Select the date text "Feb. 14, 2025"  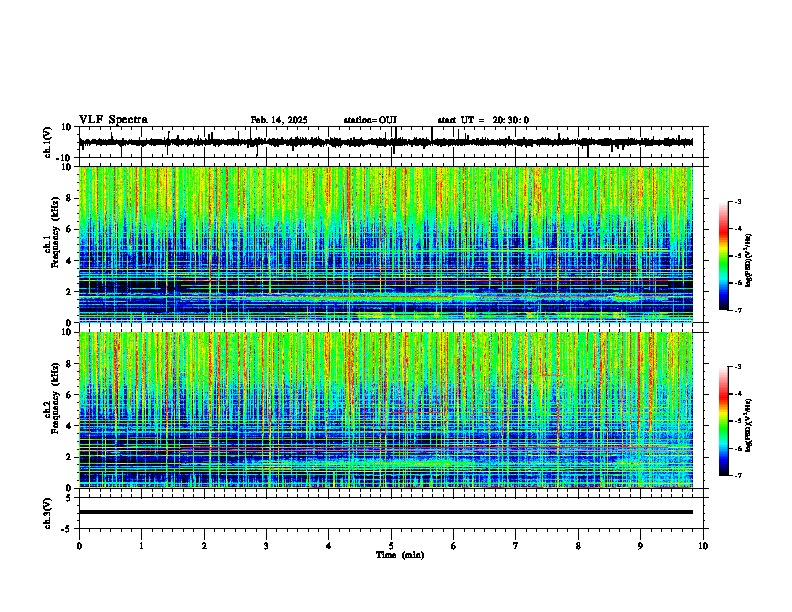point(279,120)
